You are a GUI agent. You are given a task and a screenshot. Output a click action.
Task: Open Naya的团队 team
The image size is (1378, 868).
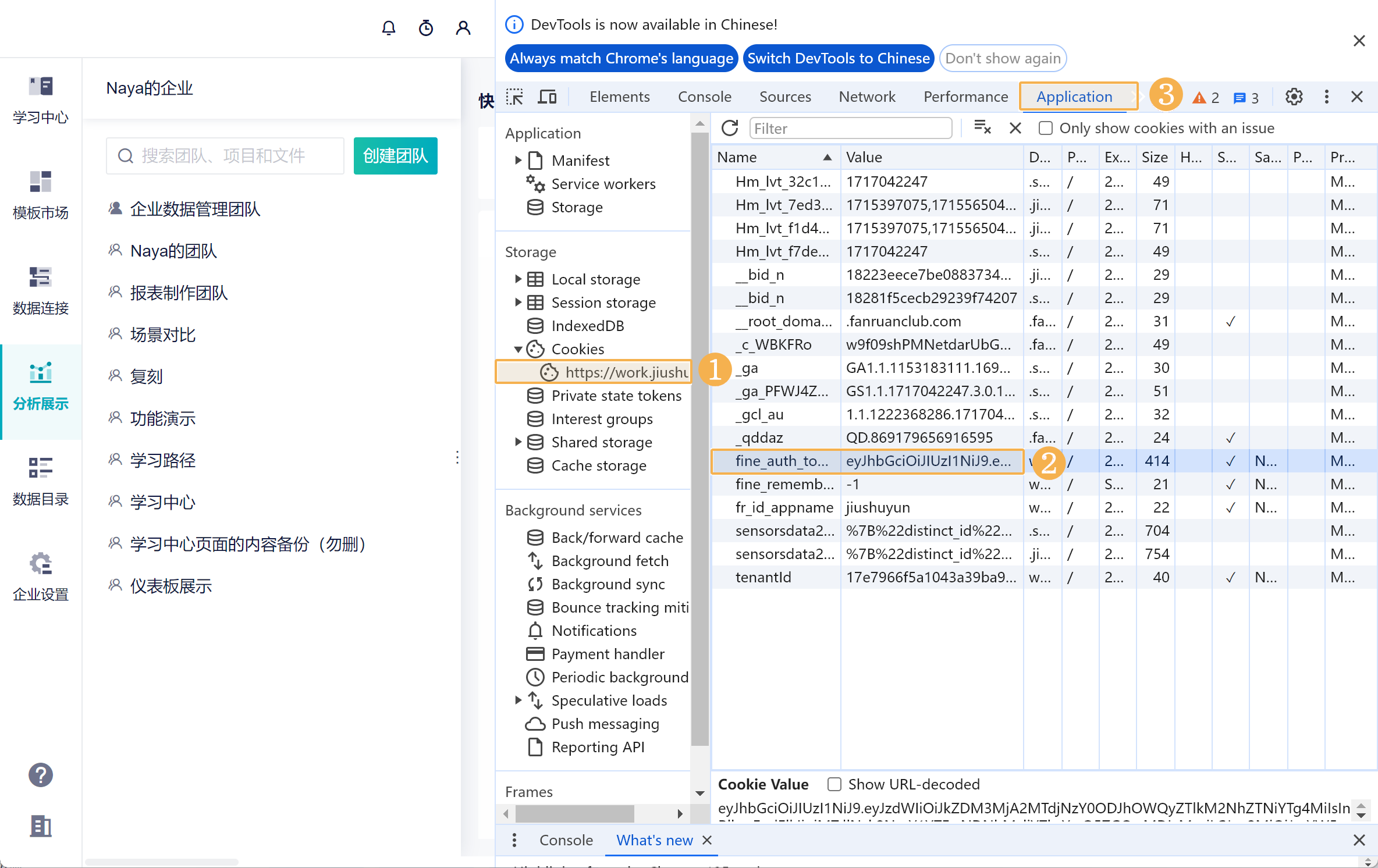click(173, 251)
